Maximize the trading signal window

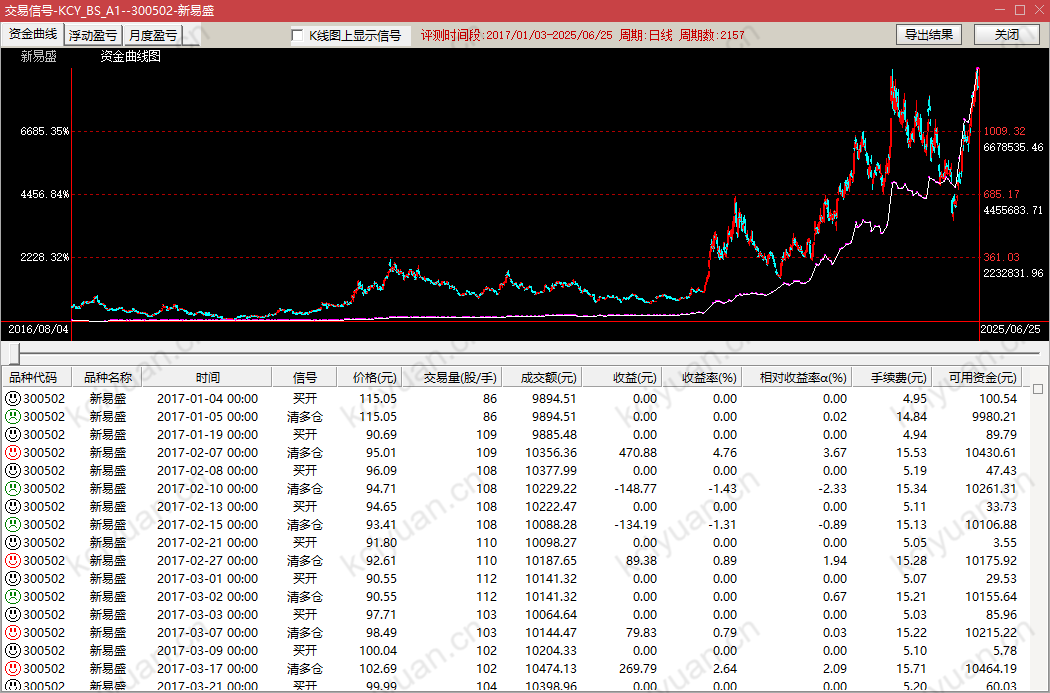(1019, 10)
